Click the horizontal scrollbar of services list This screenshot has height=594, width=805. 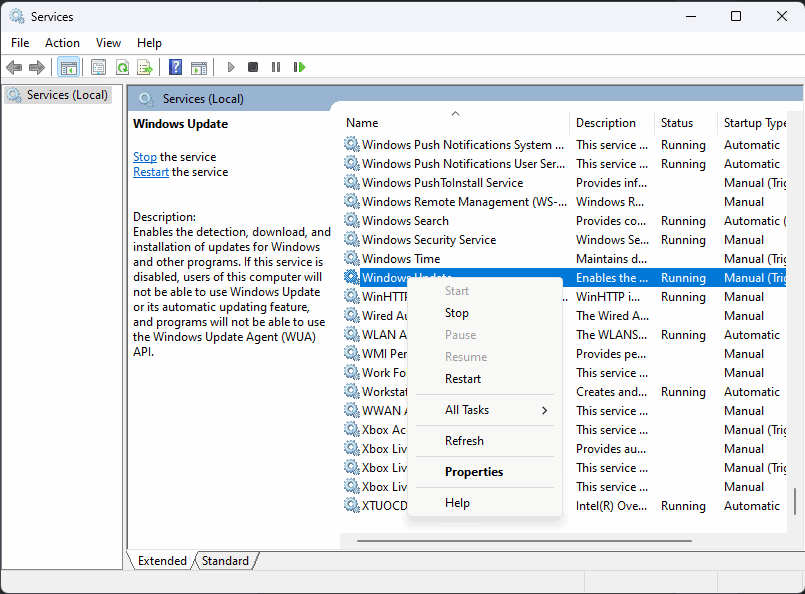click(524, 541)
